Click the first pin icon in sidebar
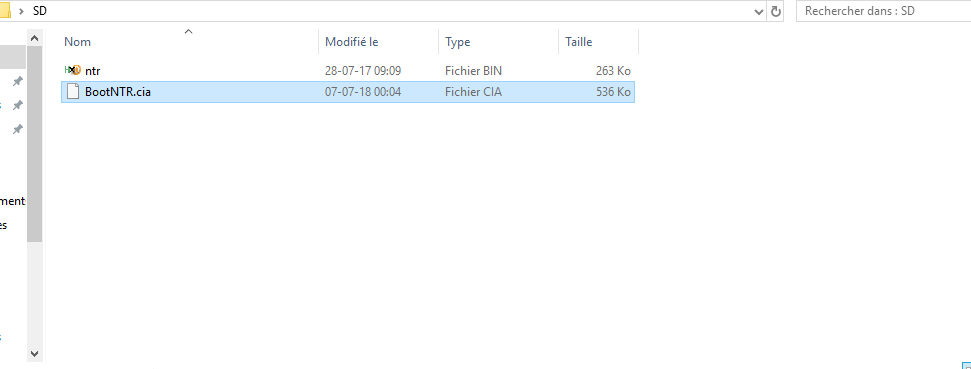Screen dimensions: 971x369 [x=18, y=81]
